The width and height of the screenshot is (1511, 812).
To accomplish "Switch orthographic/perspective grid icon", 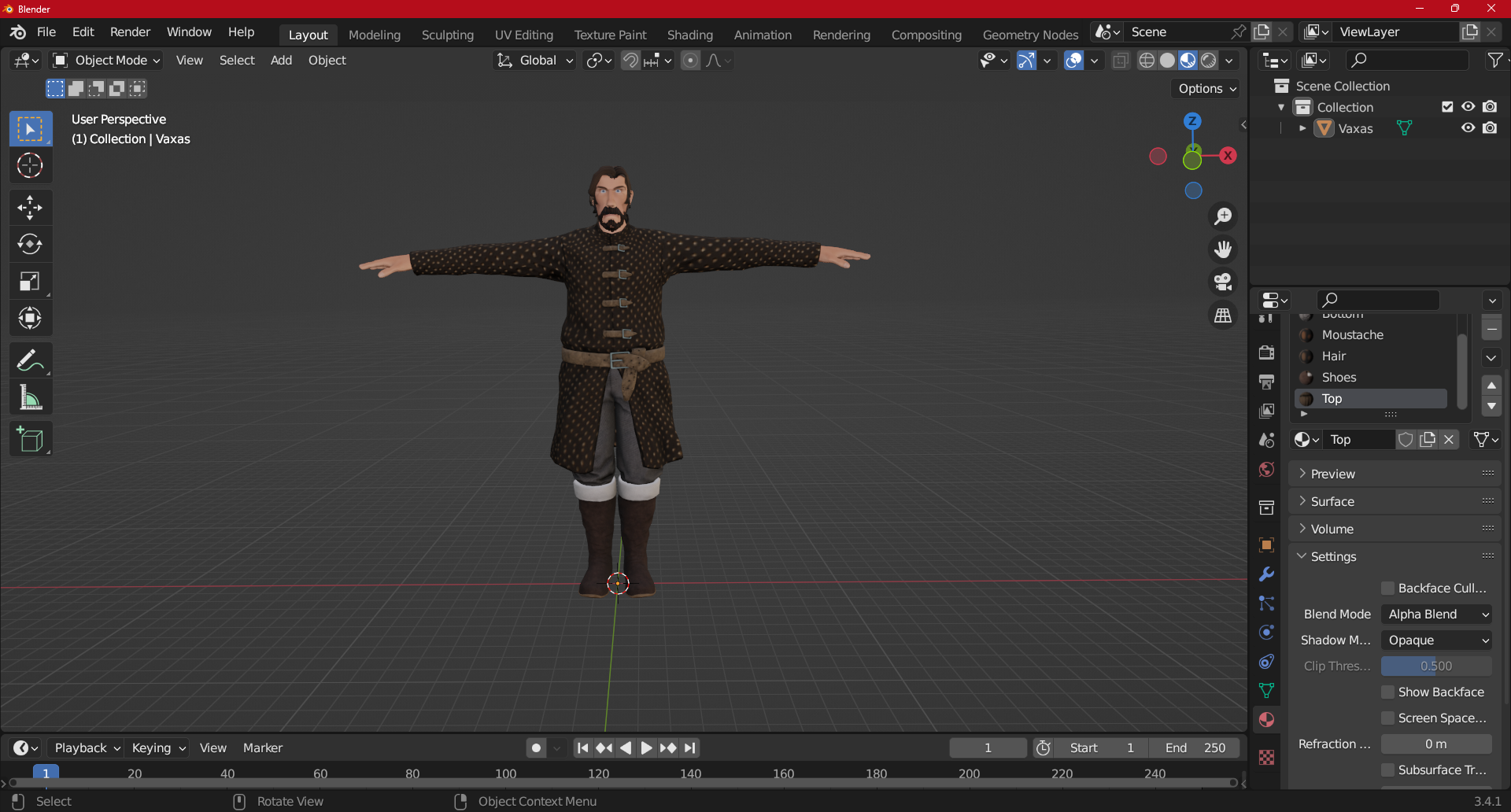I will [x=1223, y=315].
